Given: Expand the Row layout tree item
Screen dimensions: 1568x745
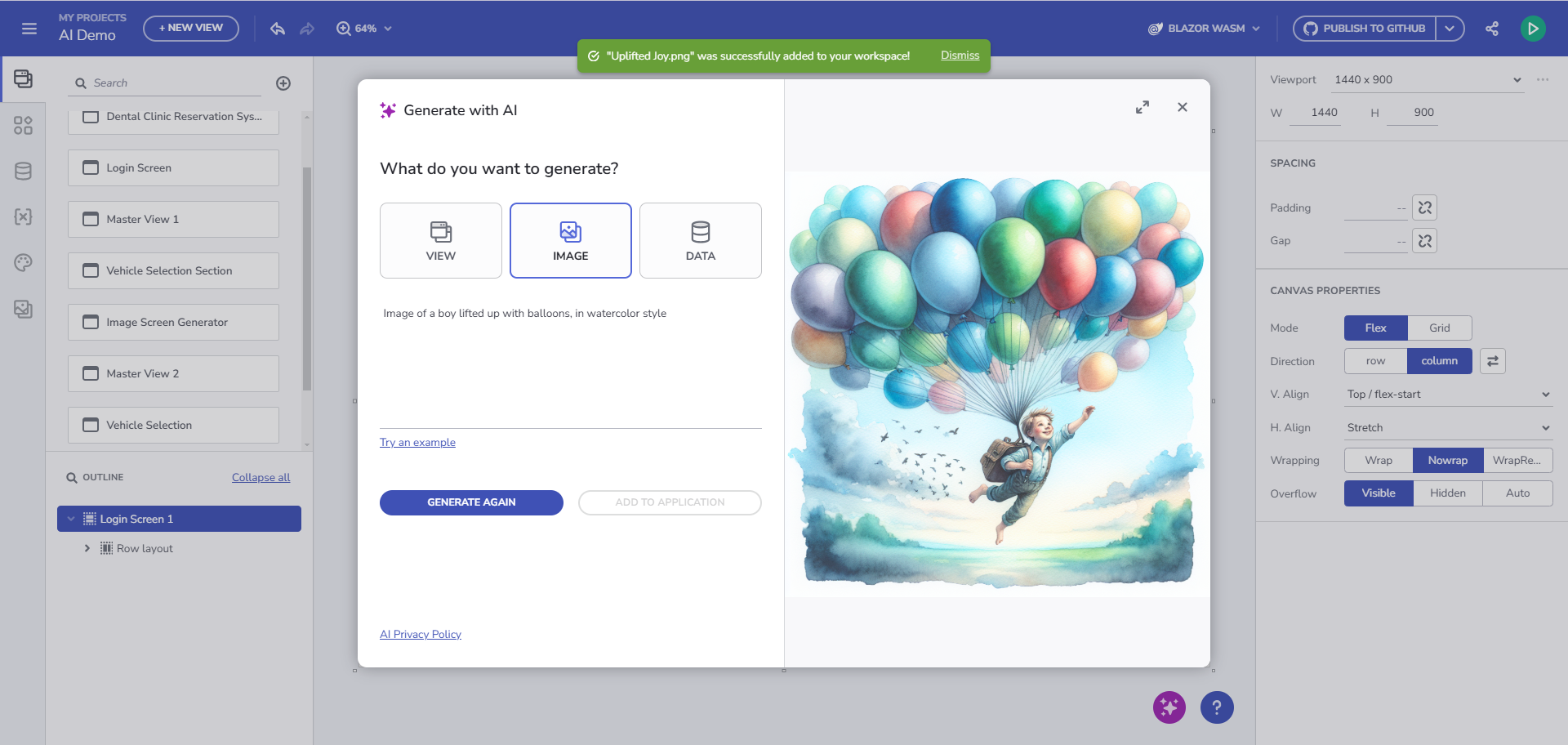Looking at the screenshot, I should pos(87,548).
